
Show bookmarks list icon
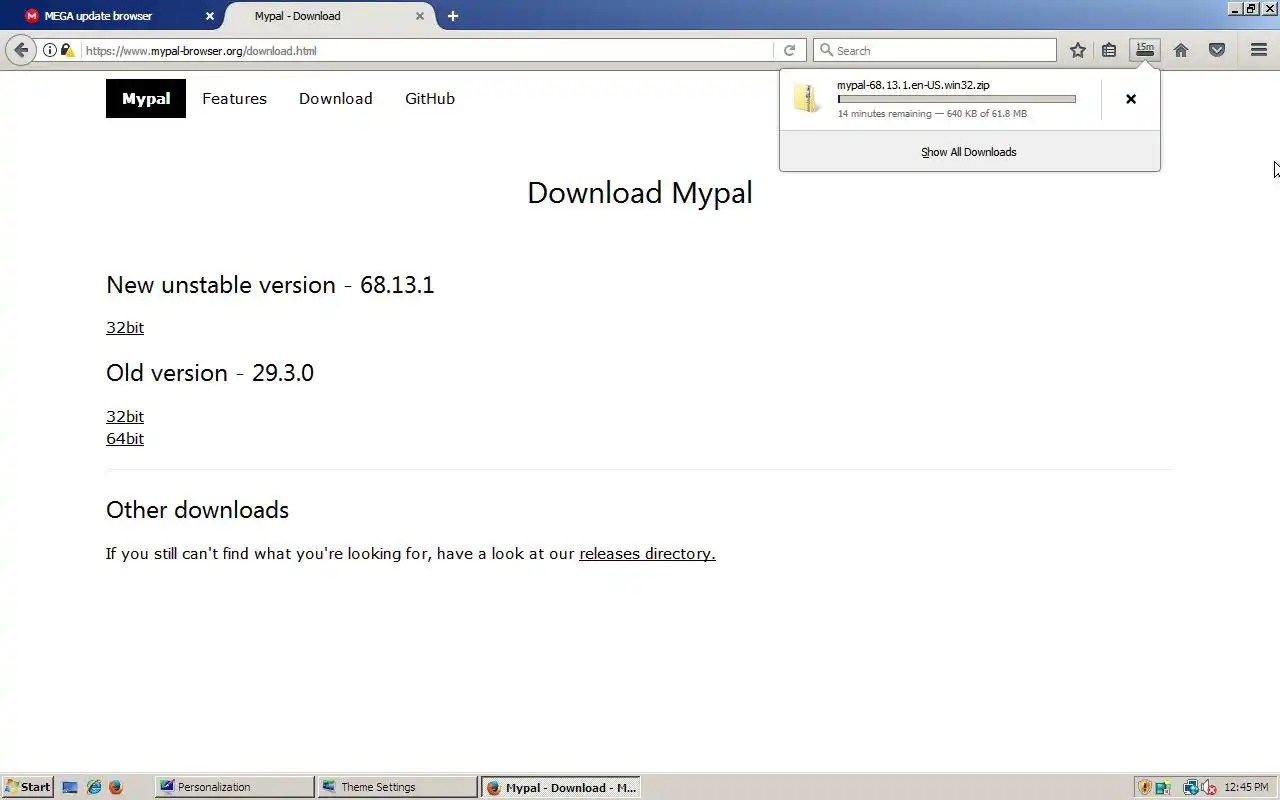(1109, 50)
